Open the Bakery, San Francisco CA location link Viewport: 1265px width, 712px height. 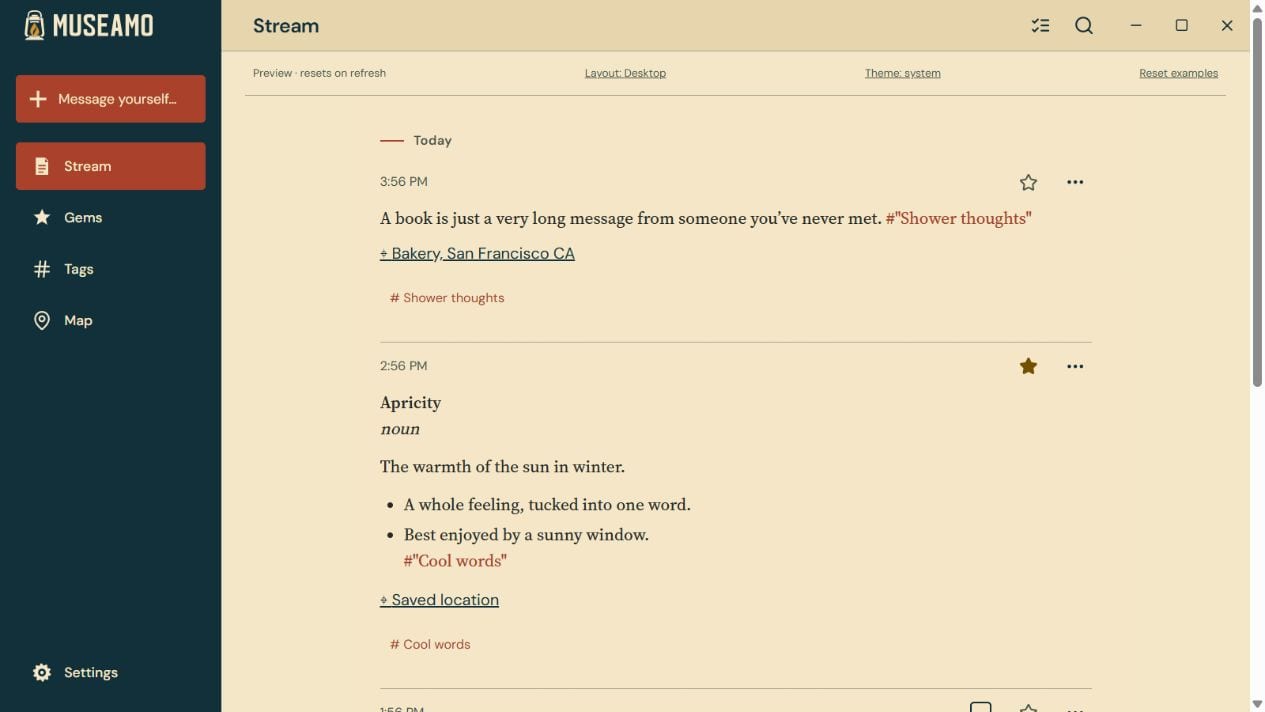pyautogui.click(x=477, y=253)
